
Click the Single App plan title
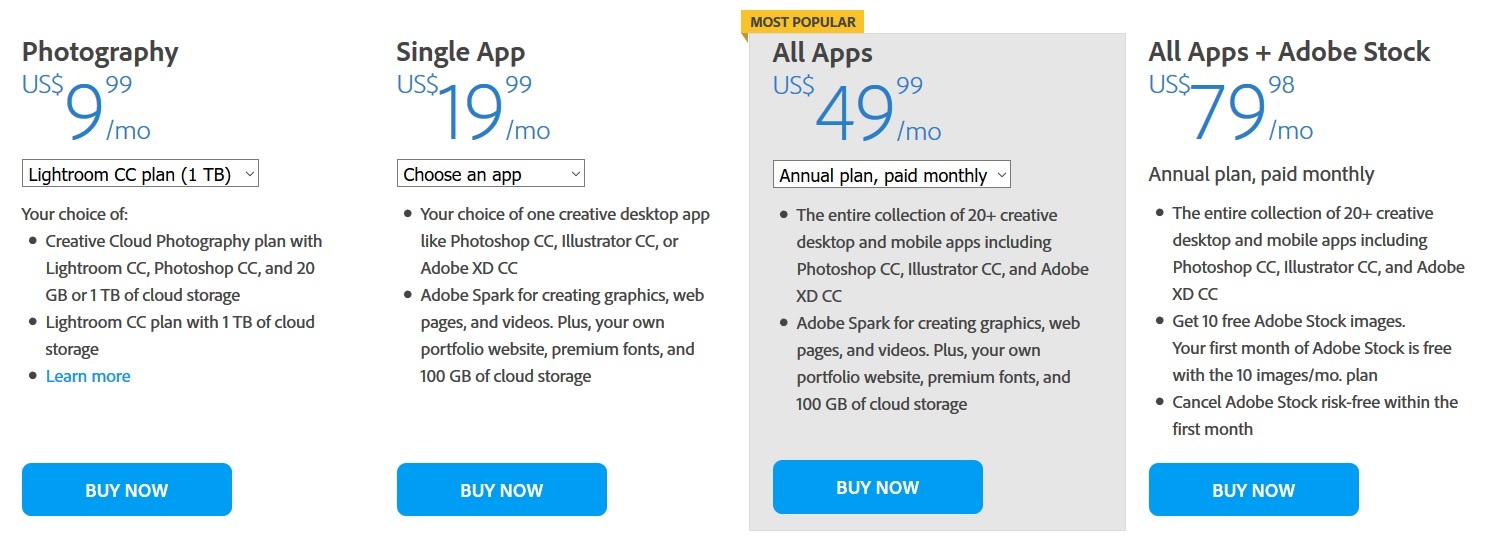pos(460,52)
